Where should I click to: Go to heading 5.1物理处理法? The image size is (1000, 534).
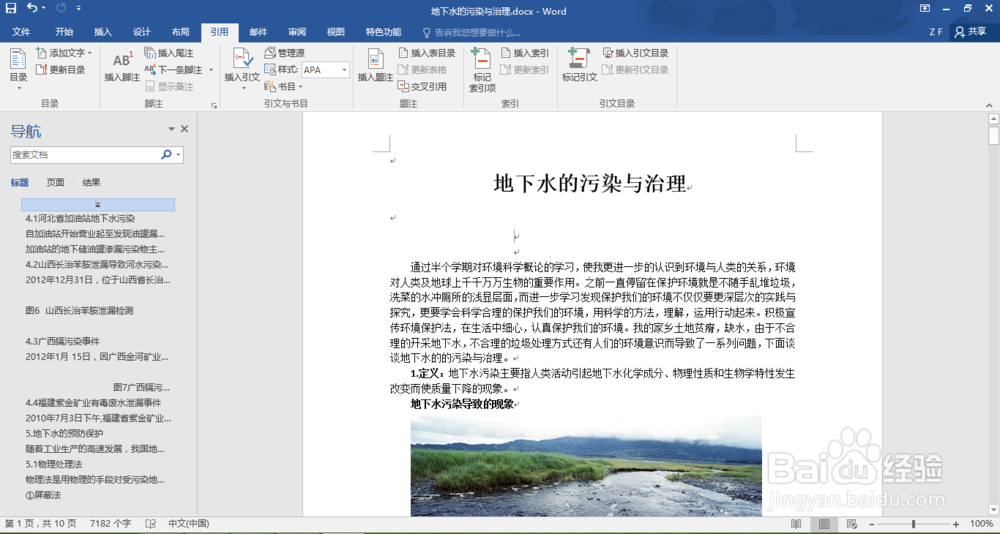coord(54,464)
